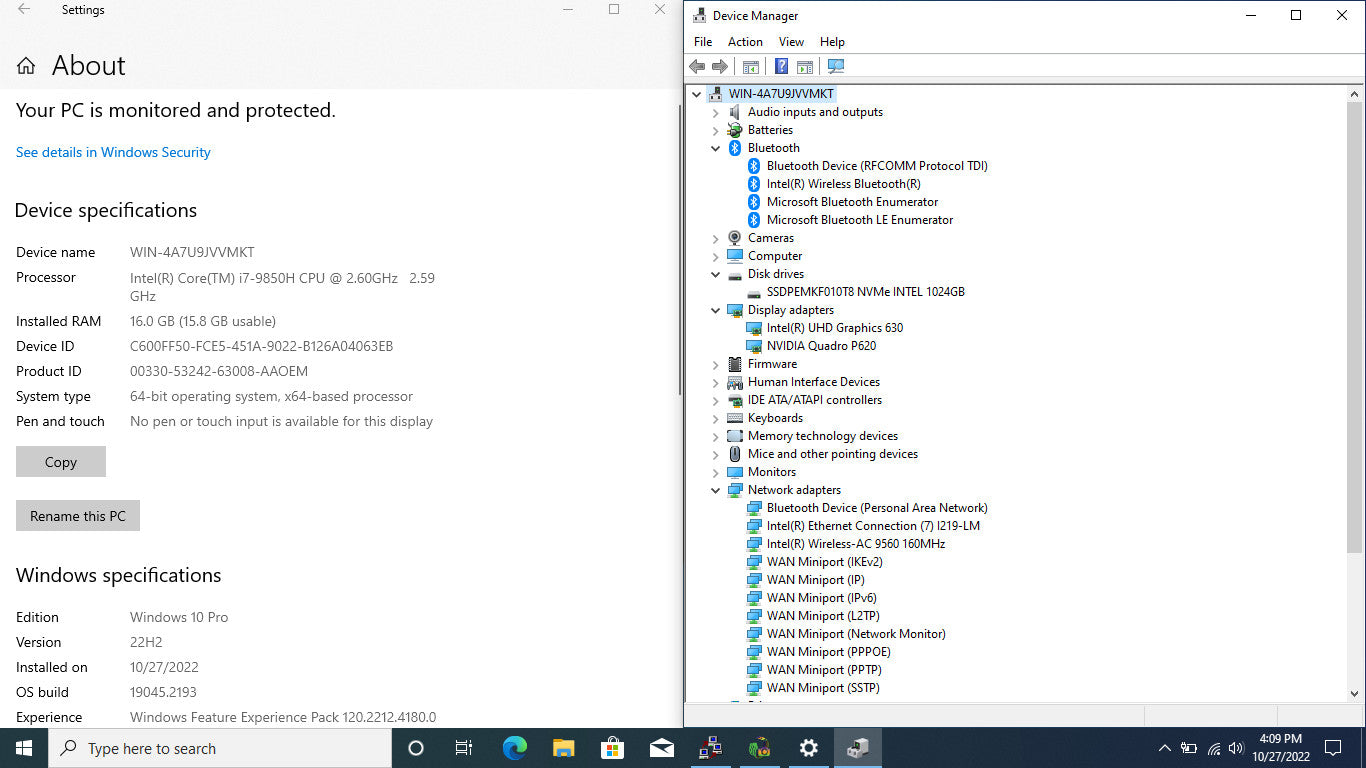Open See details in Windows Security link
Viewport: 1366px width, 768px height.
point(113,152)
